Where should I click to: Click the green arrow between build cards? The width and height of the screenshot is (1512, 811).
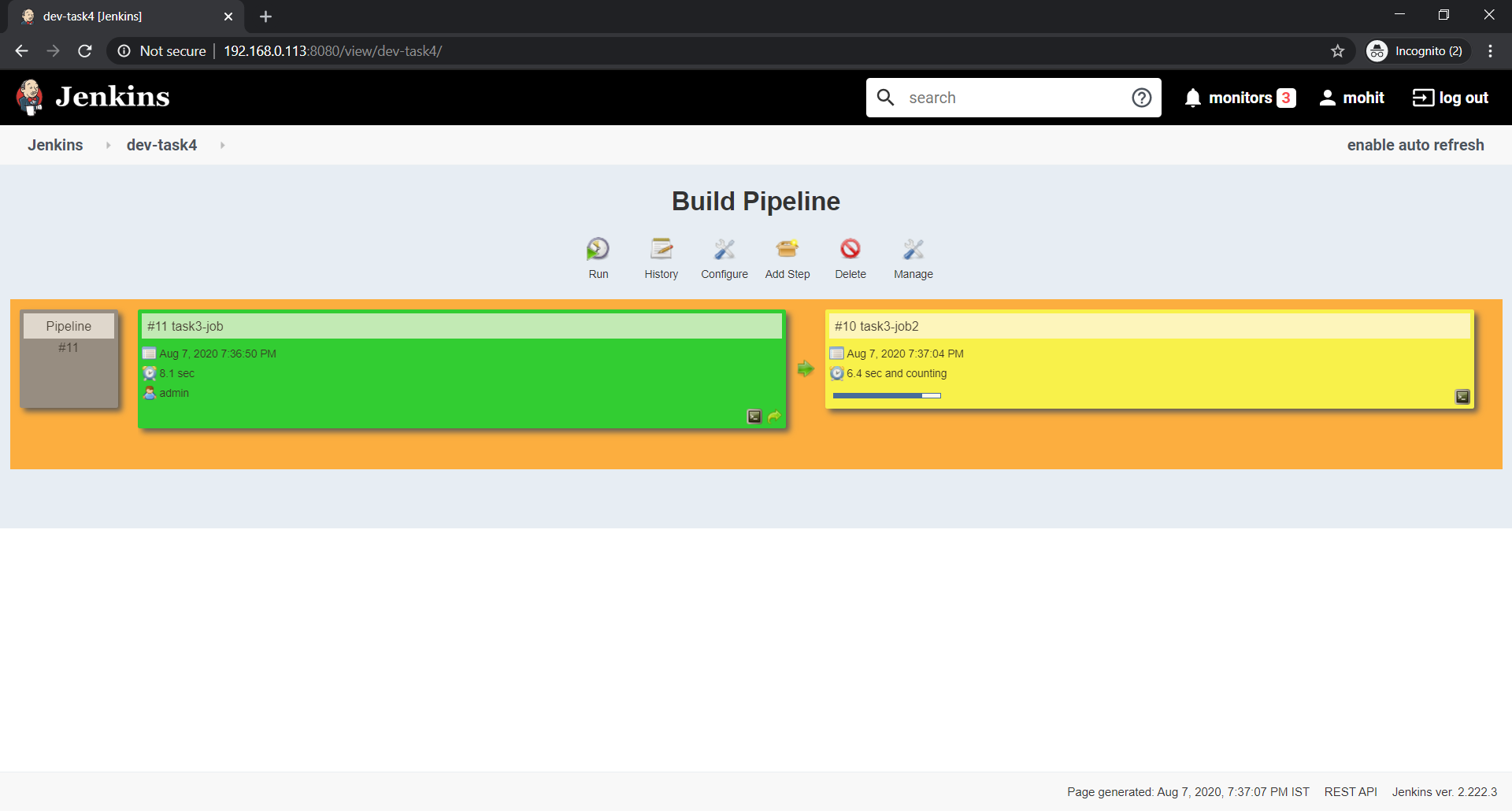pyautogui.click(x=805, y=368)
